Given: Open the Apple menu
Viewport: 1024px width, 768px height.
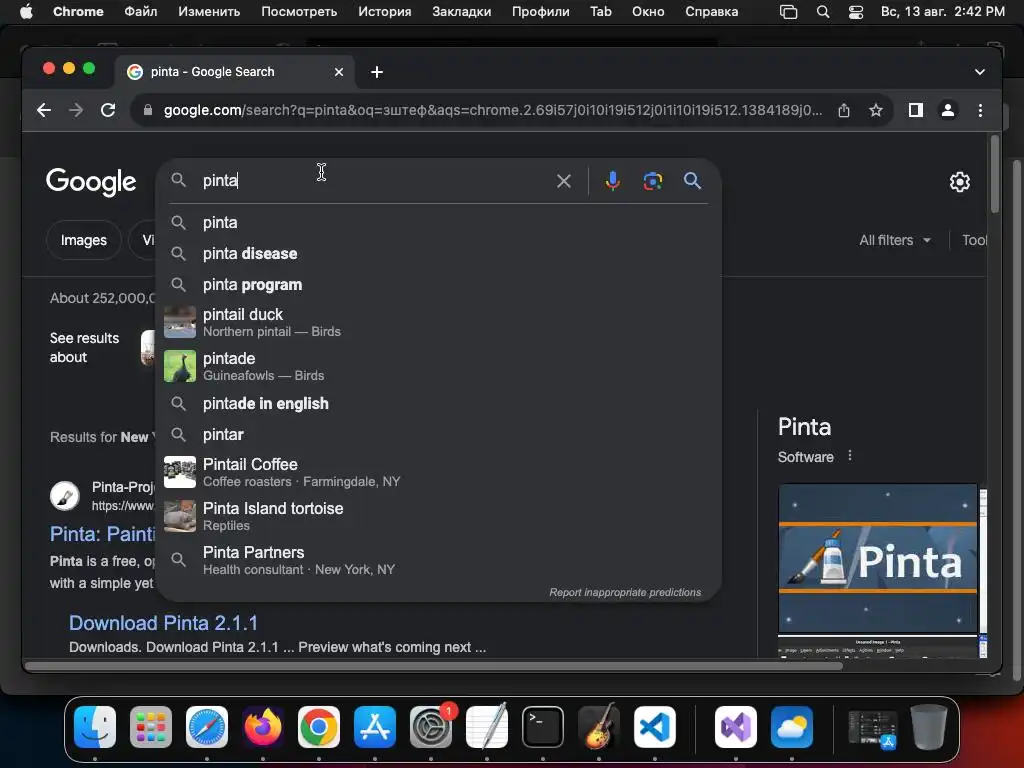Looking at the screenshot, I should tap(26, 12).
